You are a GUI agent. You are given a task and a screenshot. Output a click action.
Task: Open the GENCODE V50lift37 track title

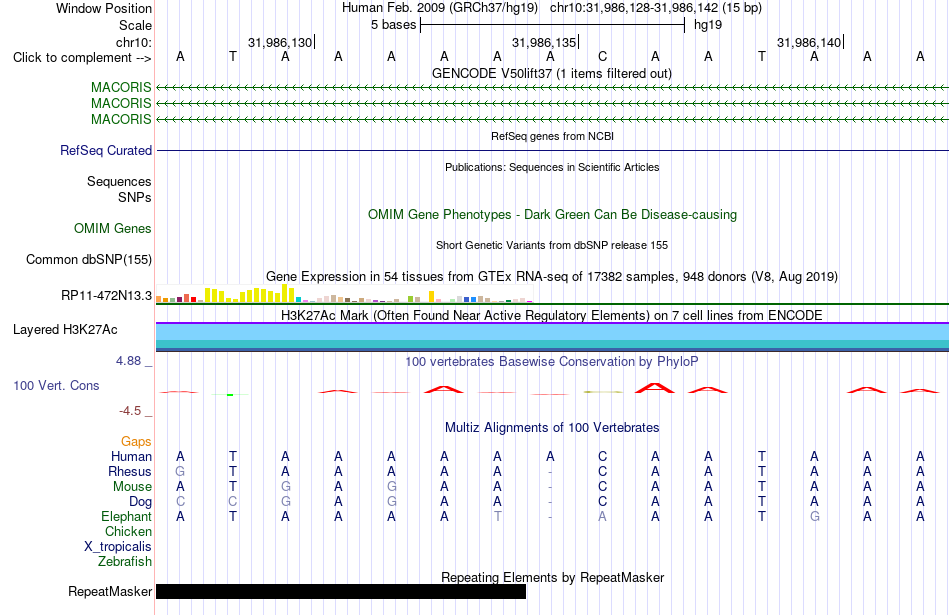coord(551,73)
